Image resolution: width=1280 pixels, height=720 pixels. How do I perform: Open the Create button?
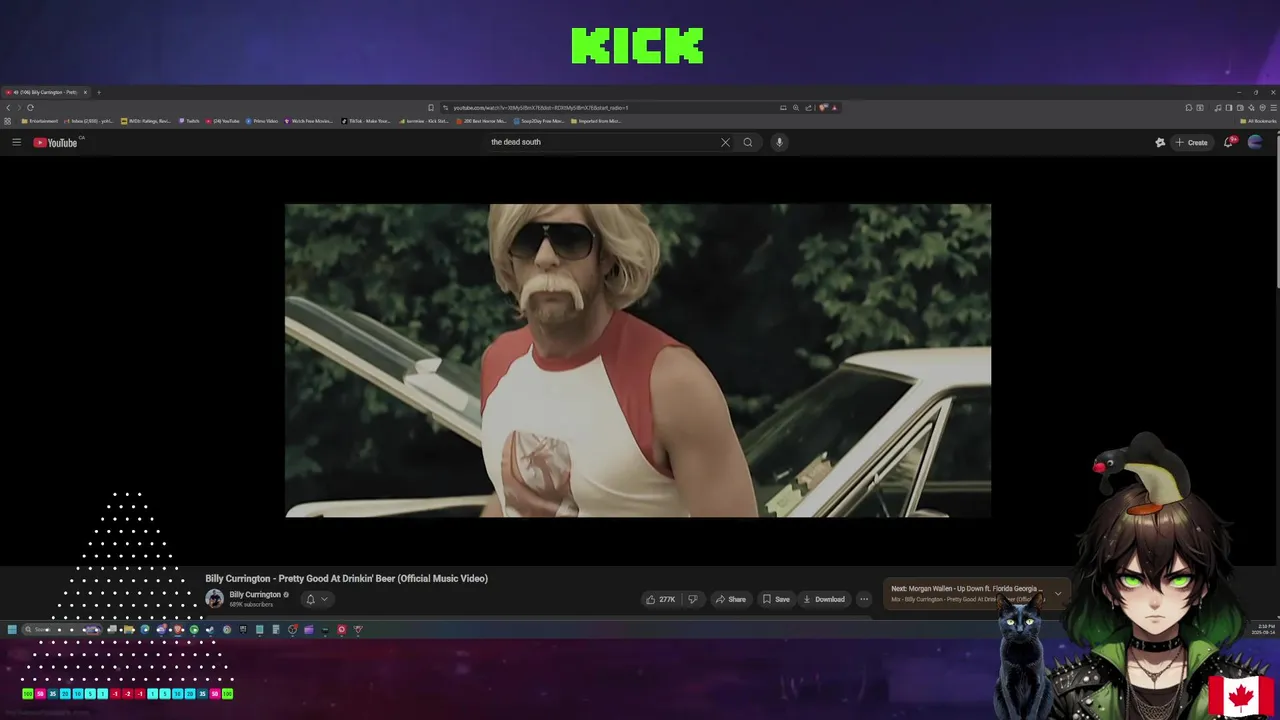[x=1191, y=142]
